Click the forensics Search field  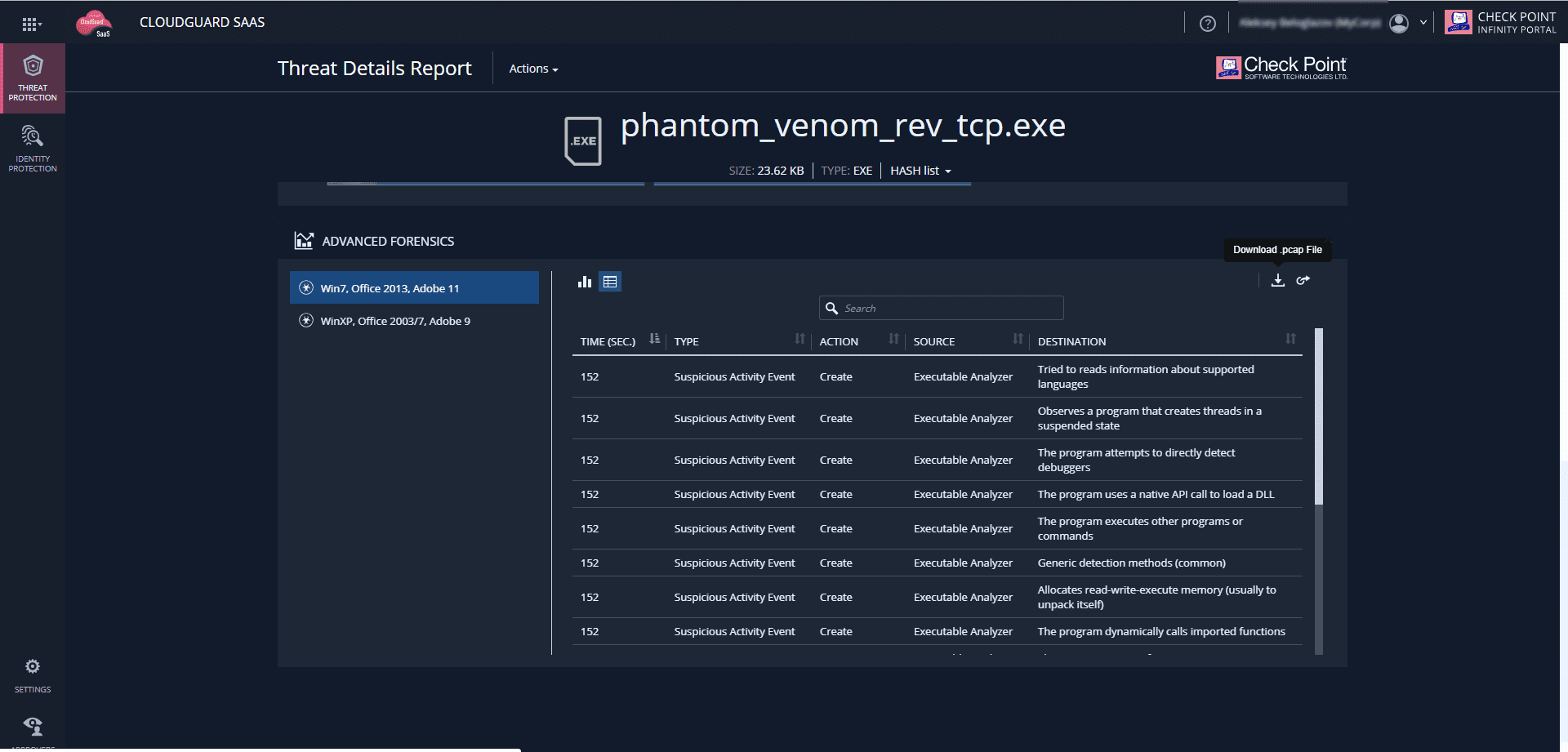point(947,308)
